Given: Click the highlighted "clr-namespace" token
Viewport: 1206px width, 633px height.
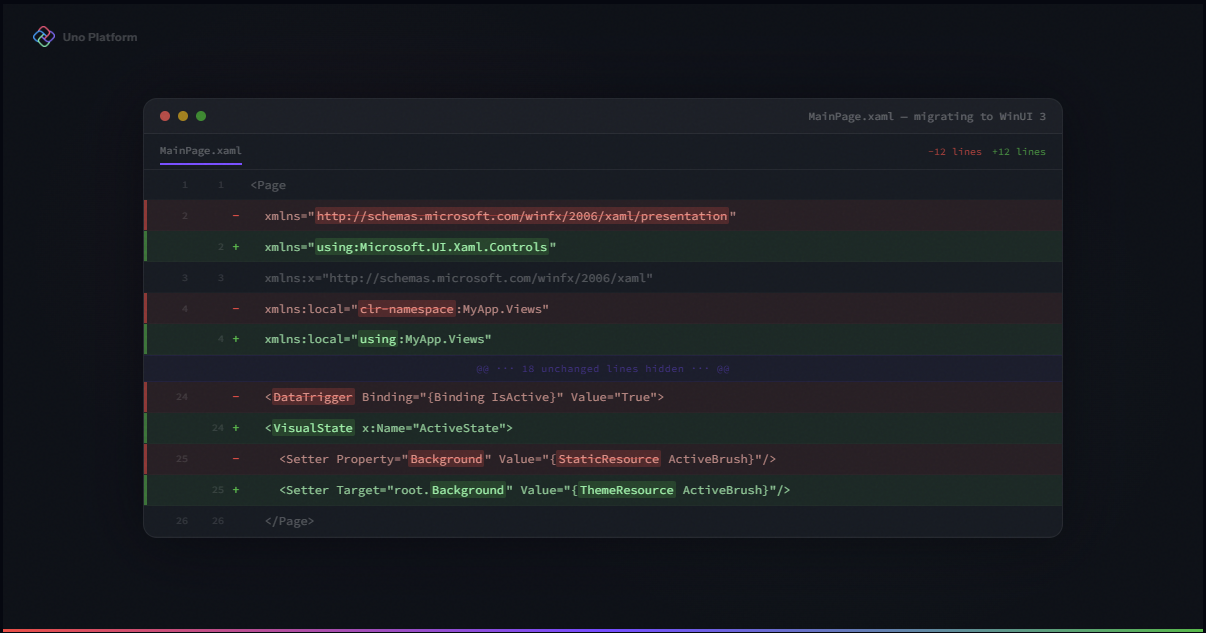Looking at the screenshot, I should point(406,309).
